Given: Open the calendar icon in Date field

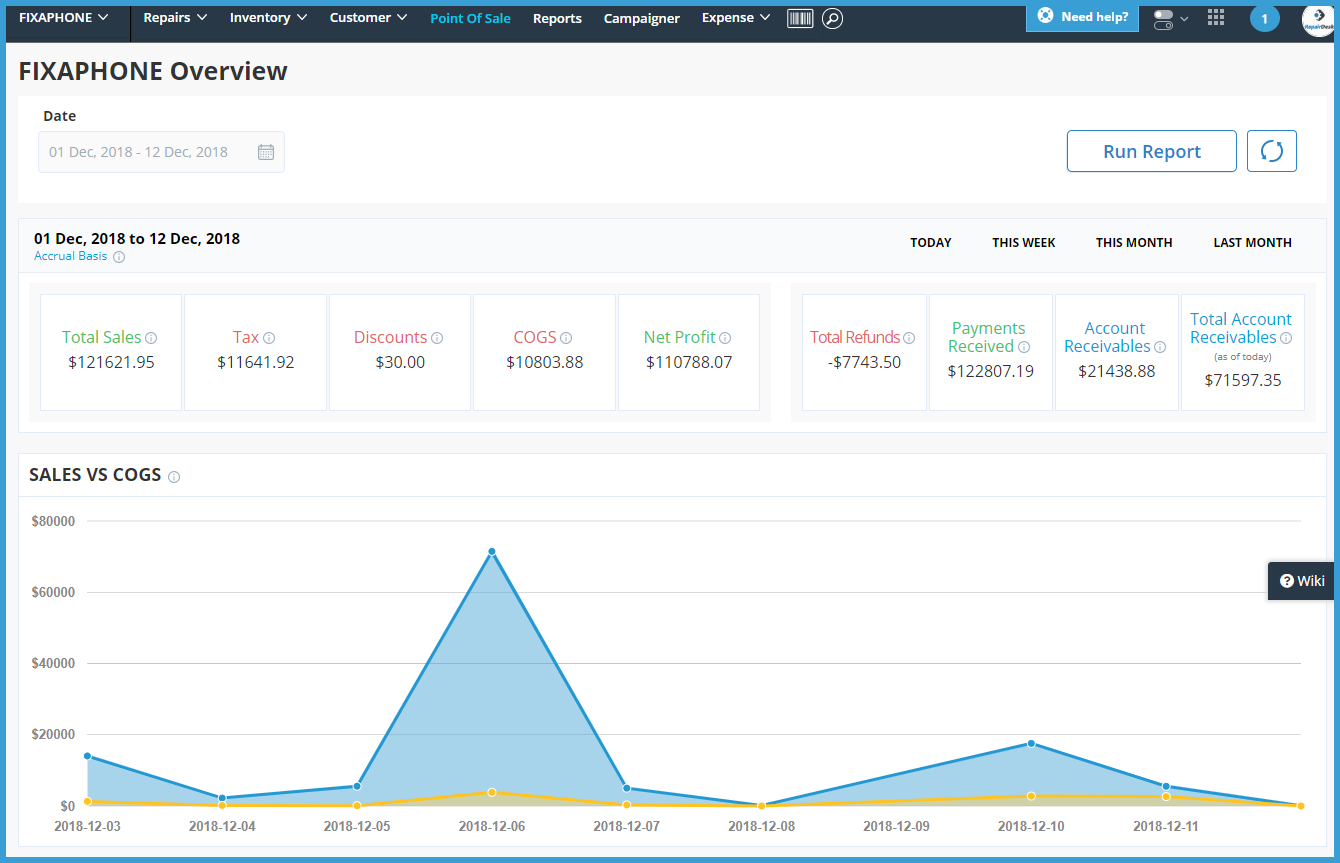Looking at the screenshot, I should tap(266, 152).
